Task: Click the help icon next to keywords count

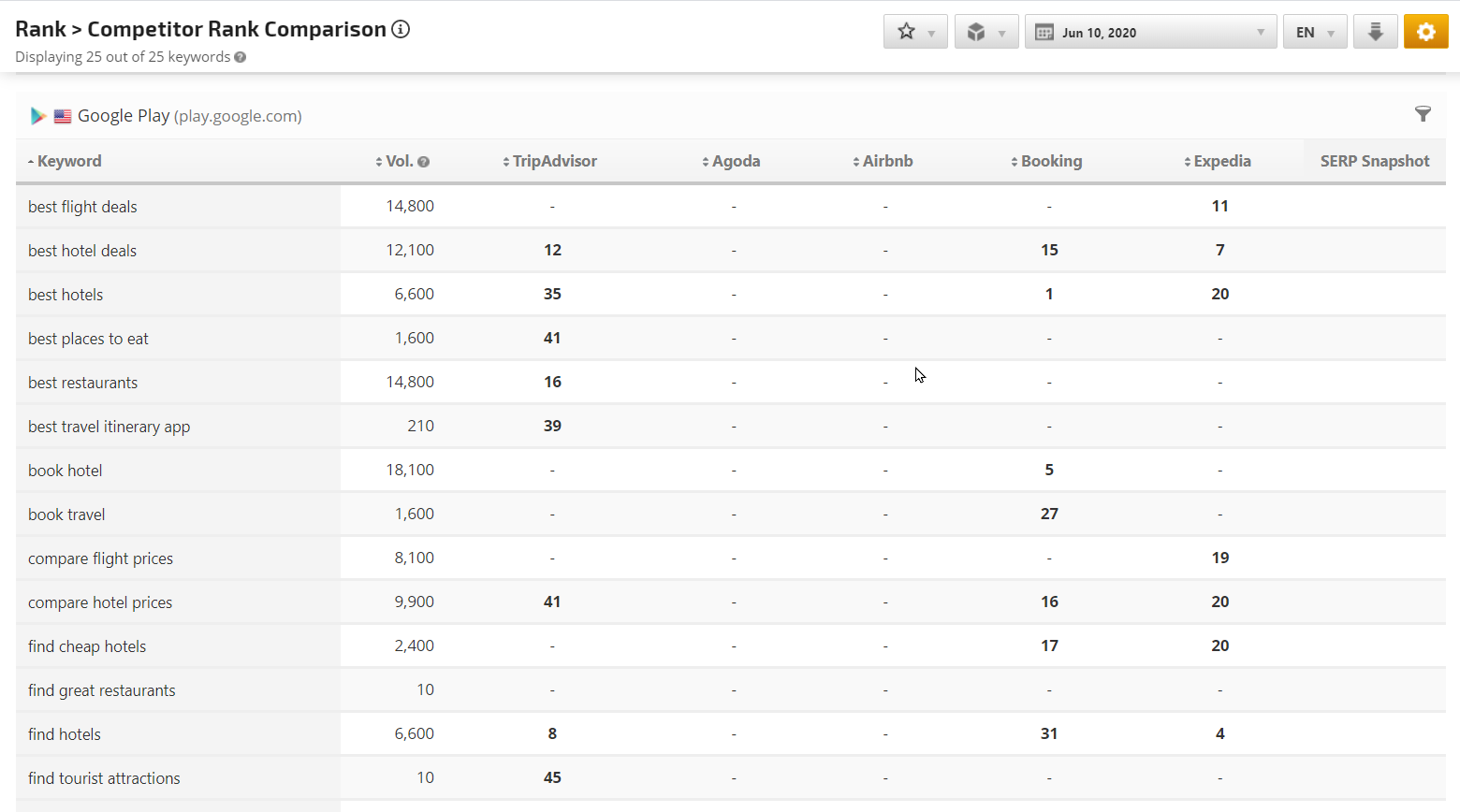Action: tap(241, 57)
